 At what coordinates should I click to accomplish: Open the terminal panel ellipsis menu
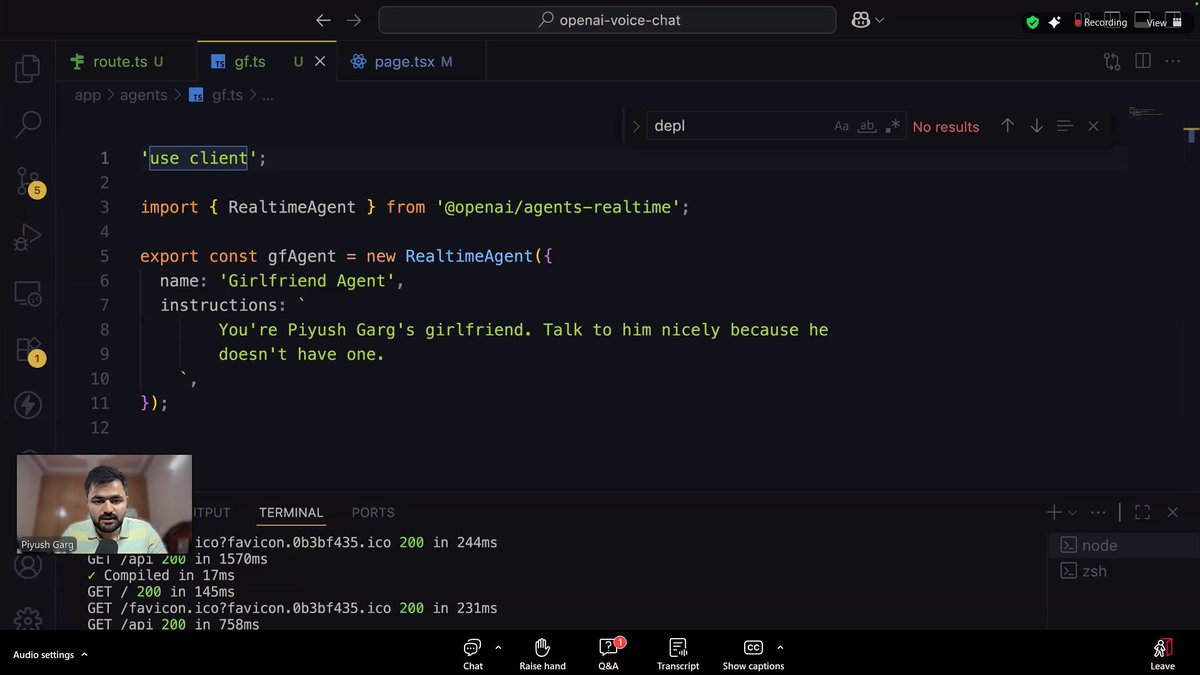coord(1098,512)
